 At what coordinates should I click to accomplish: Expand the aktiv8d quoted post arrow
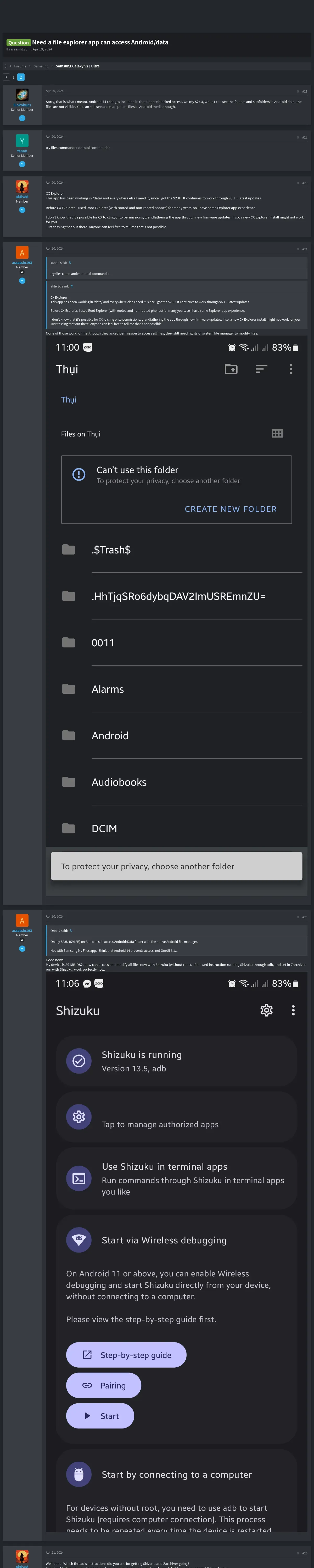click(72, 286)
